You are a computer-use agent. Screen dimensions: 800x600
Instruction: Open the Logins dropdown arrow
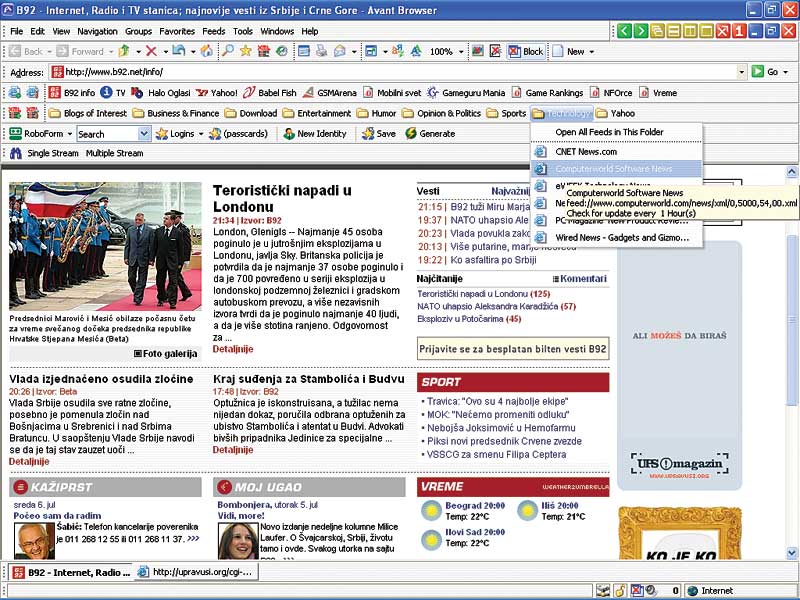(x=201, y=134)
